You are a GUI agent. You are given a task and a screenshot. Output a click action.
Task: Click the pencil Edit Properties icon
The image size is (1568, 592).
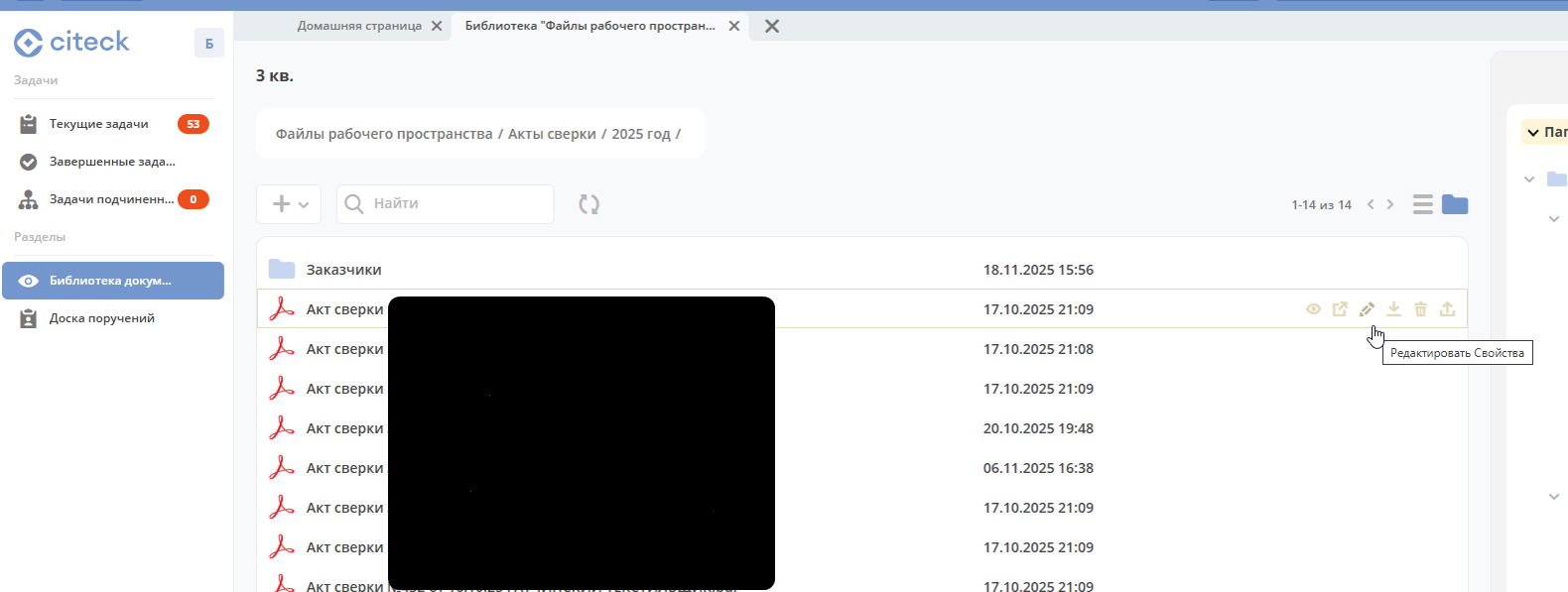pyautogui.click(x=1367, y=309)
